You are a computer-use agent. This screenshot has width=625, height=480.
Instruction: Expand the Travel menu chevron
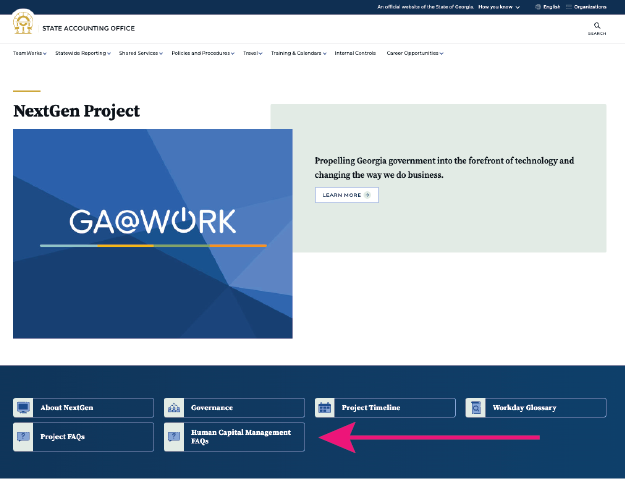click(x=260, y=53)
